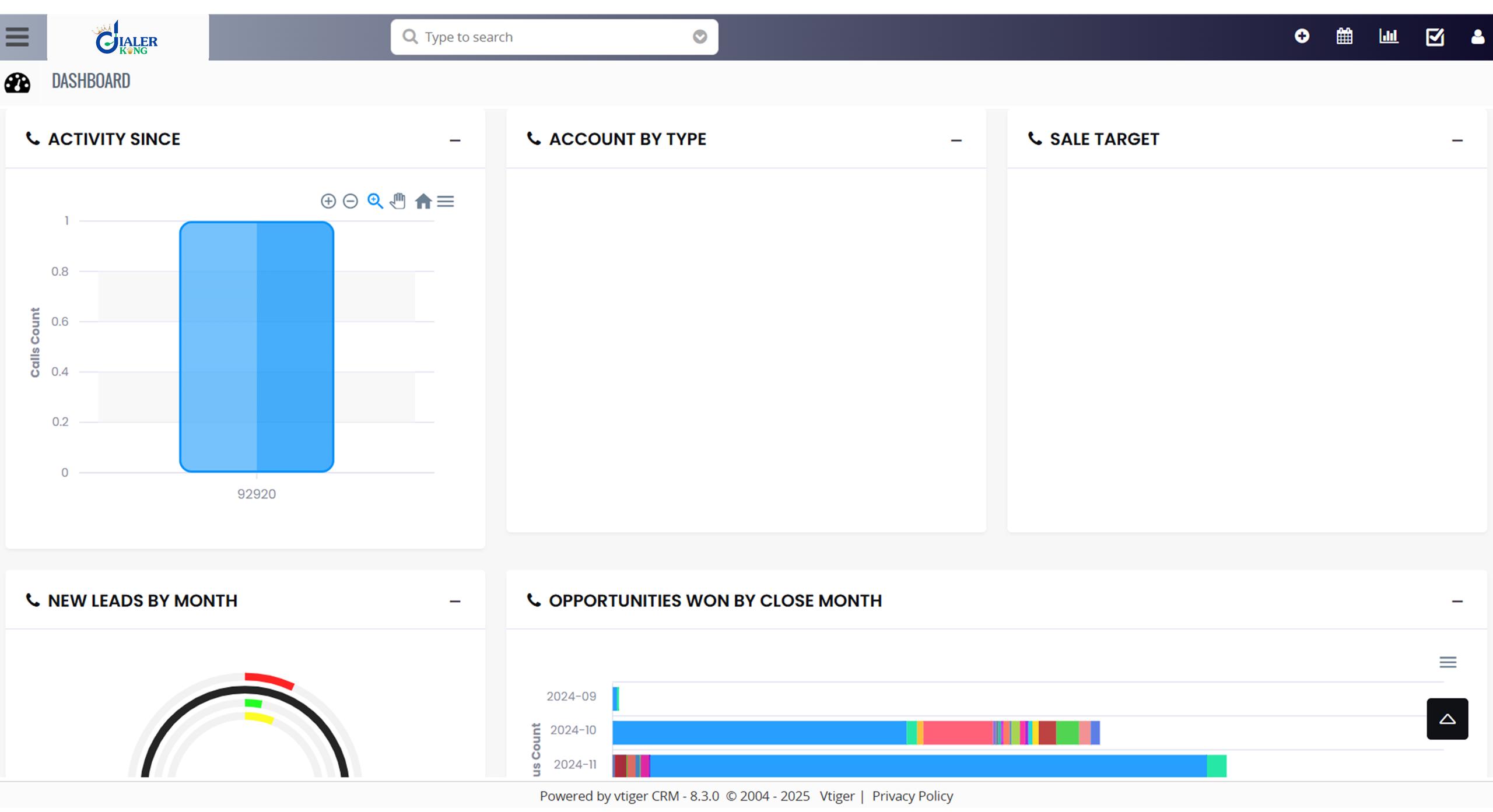This screenshot has width=1493, height=812.
Task: Open the tasks checkmark icon
Action: tap(1435, 37)
